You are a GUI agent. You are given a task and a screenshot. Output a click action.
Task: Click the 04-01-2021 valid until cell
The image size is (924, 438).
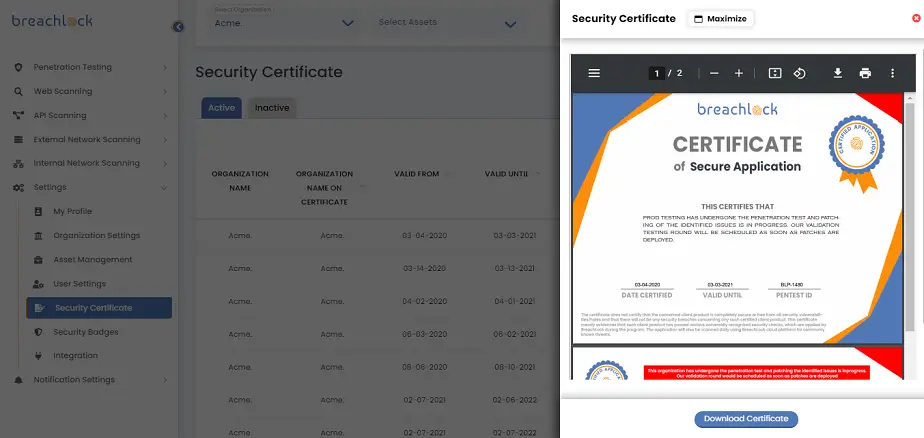(514, 301)
